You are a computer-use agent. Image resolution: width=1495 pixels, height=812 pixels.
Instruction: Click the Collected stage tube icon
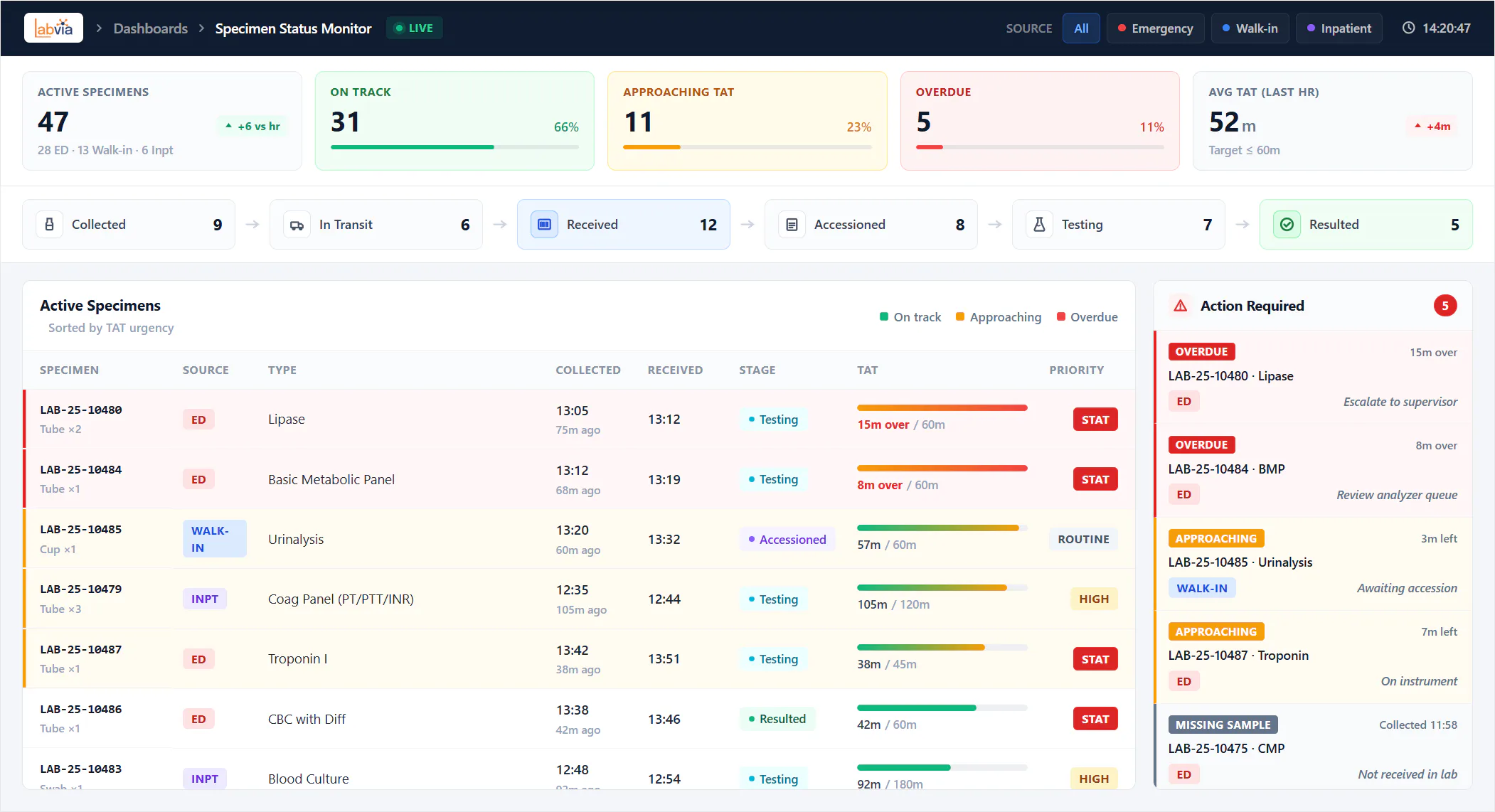click(x=49, y=225)
